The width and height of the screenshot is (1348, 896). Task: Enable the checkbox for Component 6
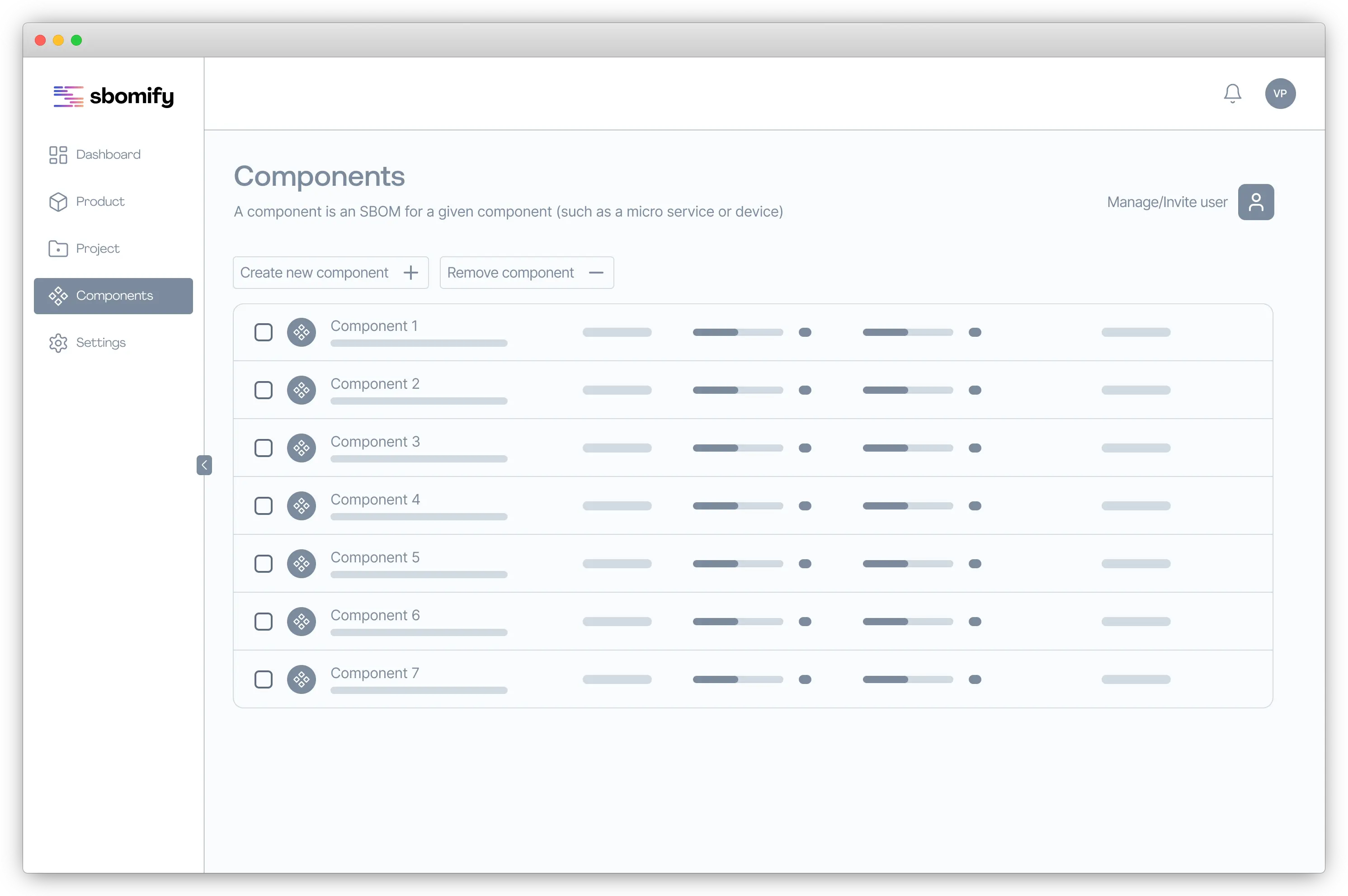[x=264, y=622]
